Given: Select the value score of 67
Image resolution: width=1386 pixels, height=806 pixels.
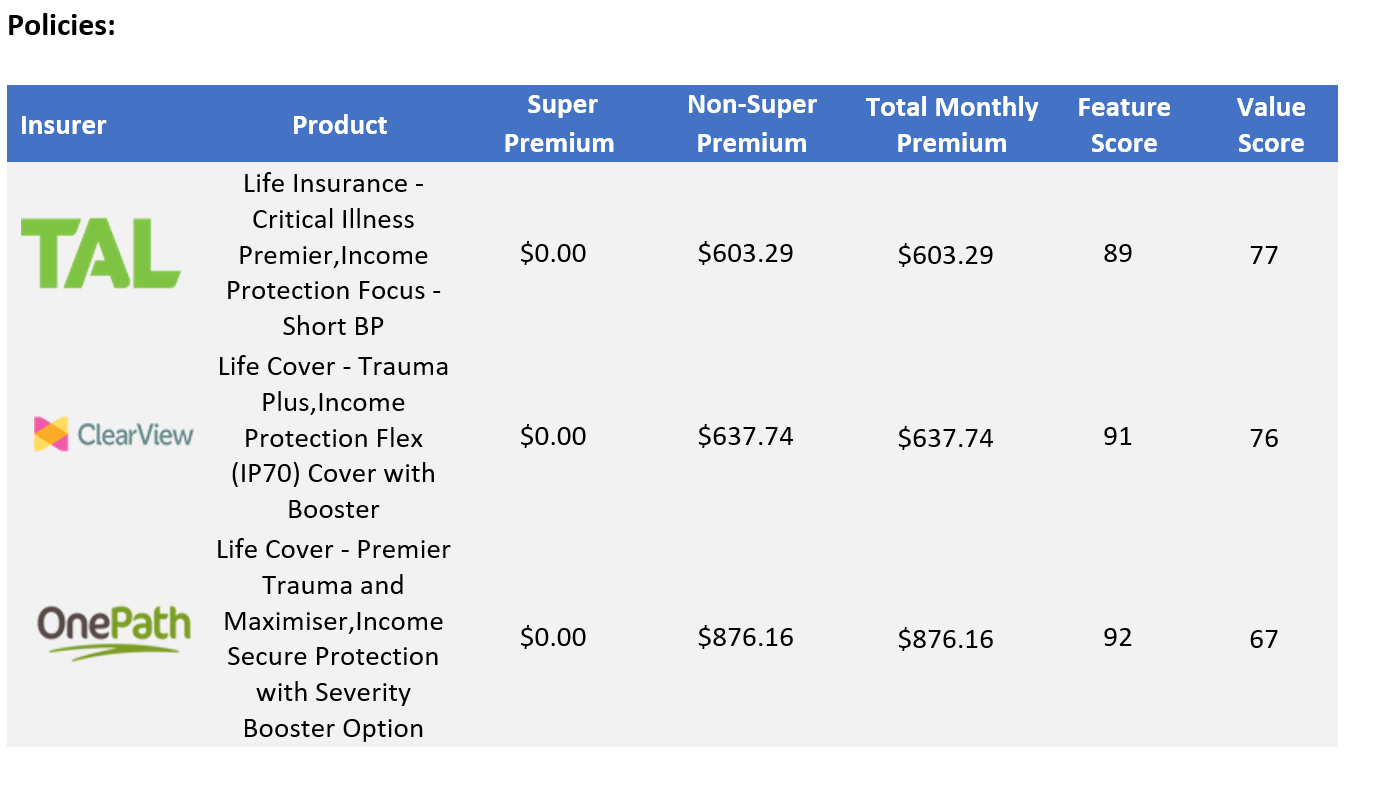Looking at the screenshot, I should tap(1264, 639).
